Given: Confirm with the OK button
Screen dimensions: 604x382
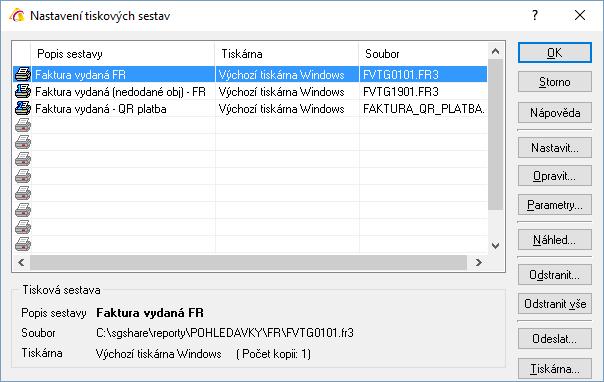Looking at the screenshot, I should point(555,53).
